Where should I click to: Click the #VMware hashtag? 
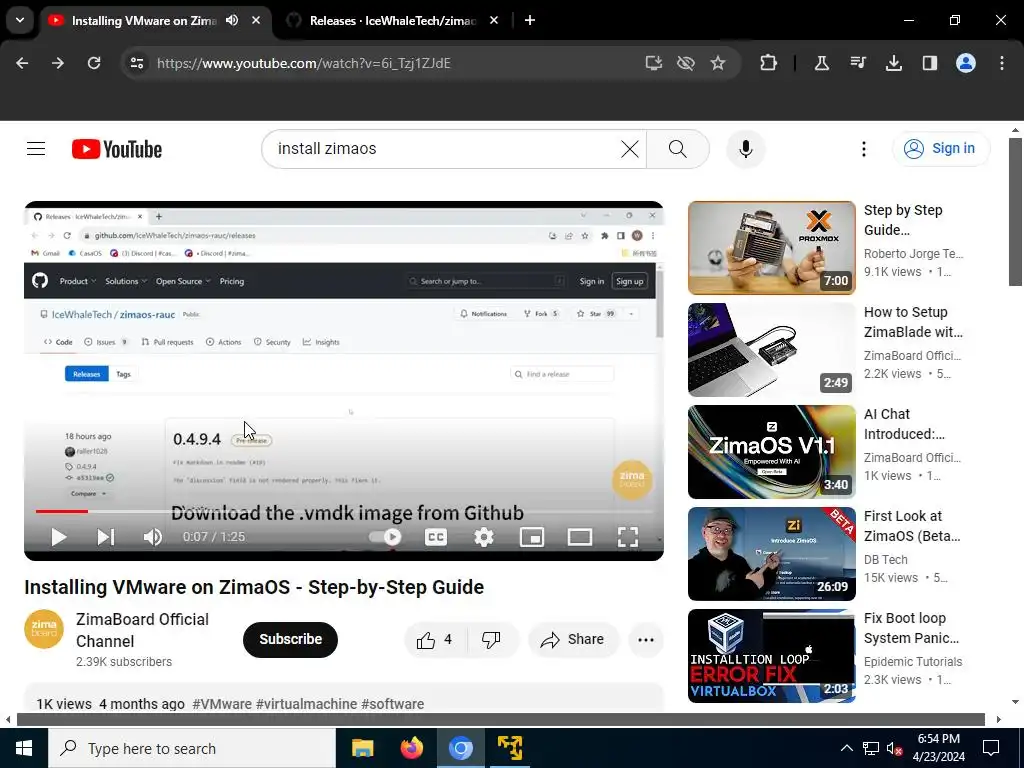(222, 704)
